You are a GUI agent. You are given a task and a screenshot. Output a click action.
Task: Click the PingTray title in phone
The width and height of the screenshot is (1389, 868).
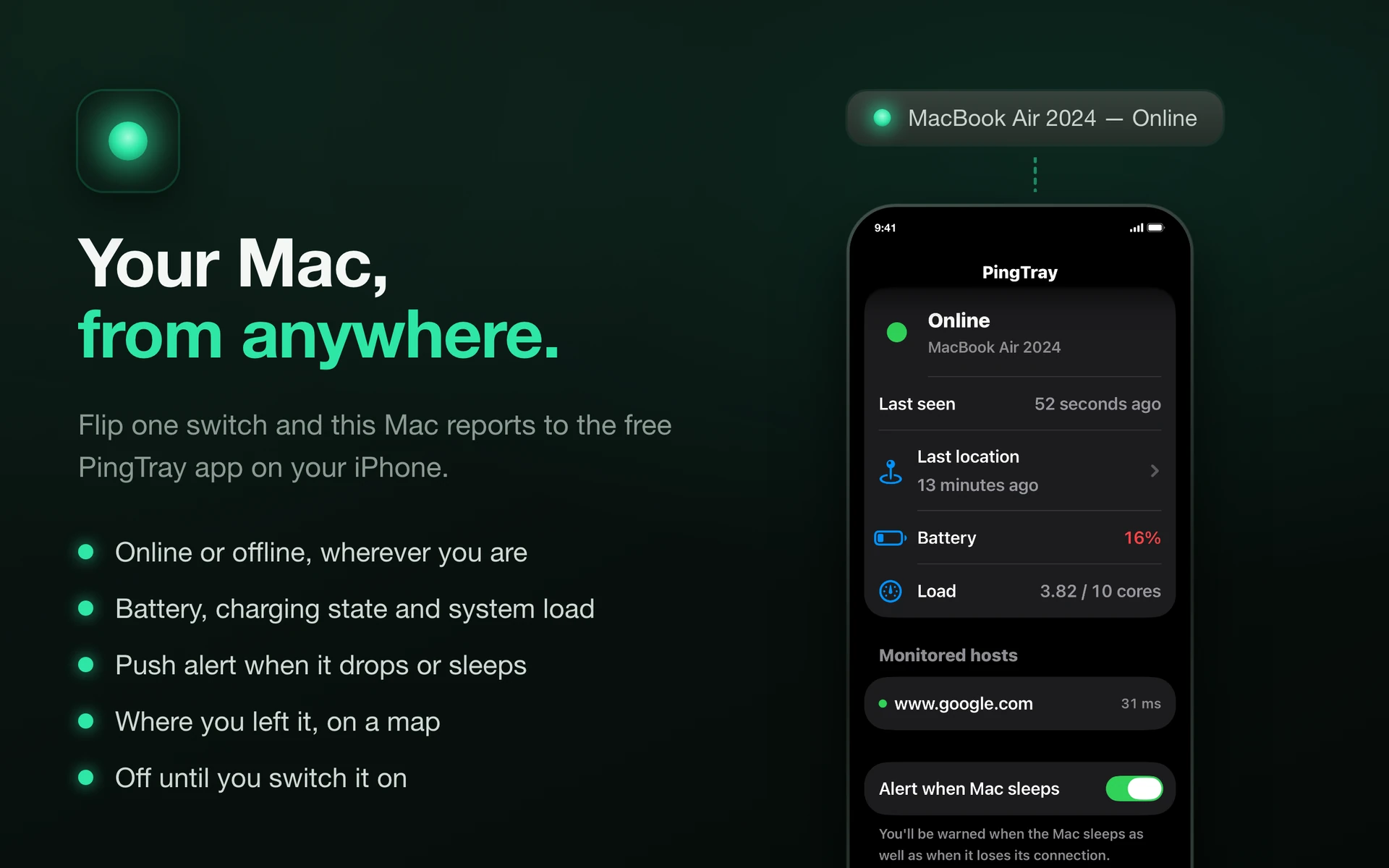click(x=1019, y=273)
